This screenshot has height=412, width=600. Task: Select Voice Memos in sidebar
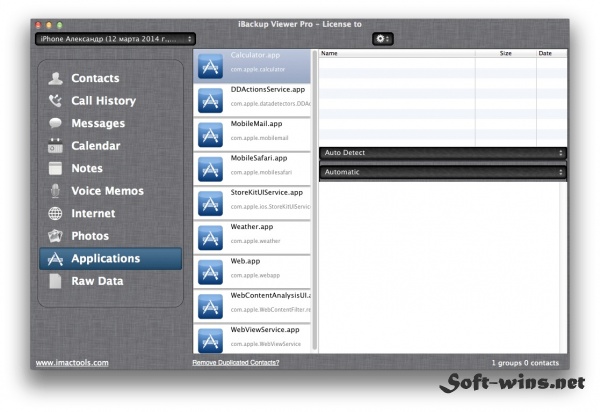[111, 191]
